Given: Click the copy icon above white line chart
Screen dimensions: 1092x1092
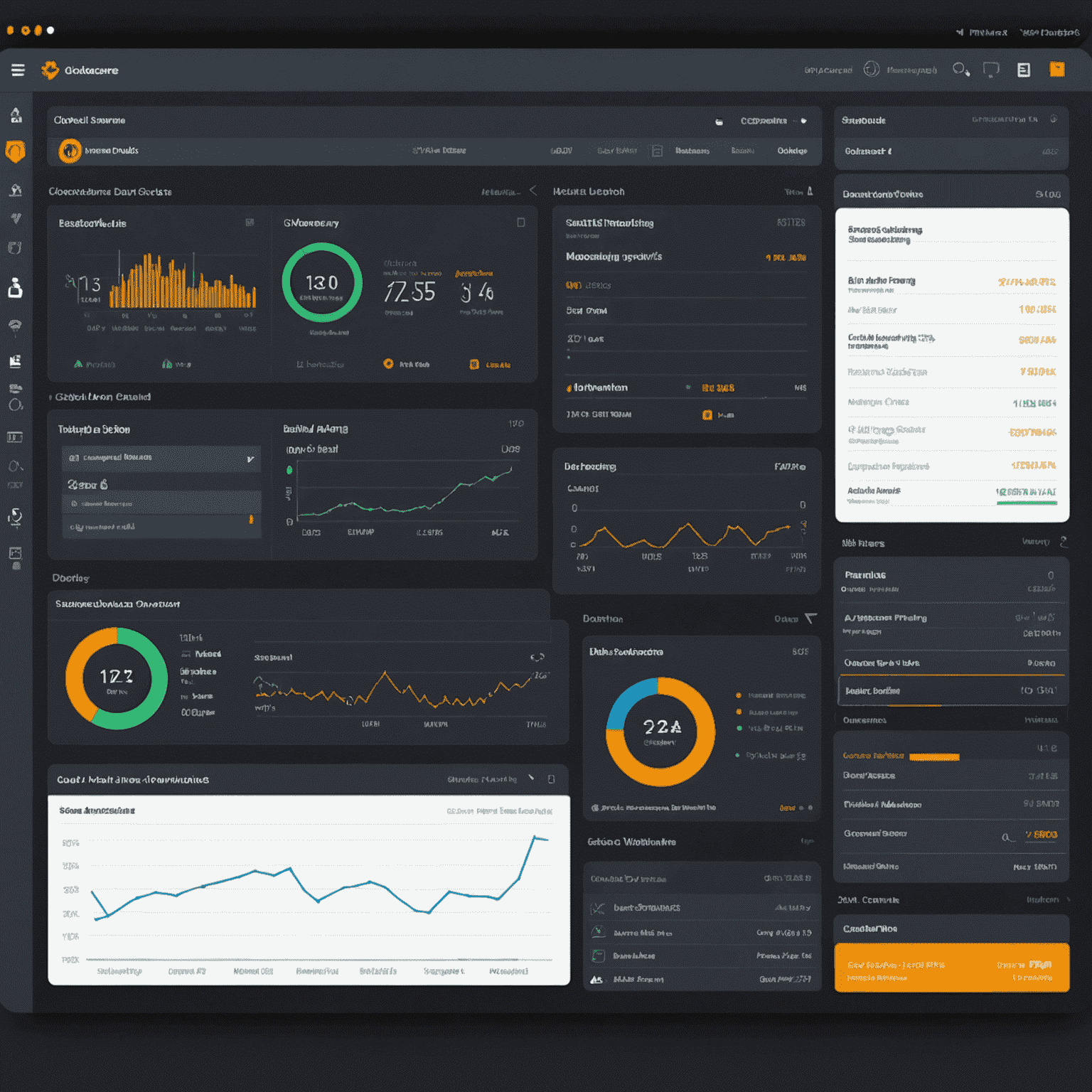Looking at the screenshot, I should pyautogui.click(x=551, y=779).
